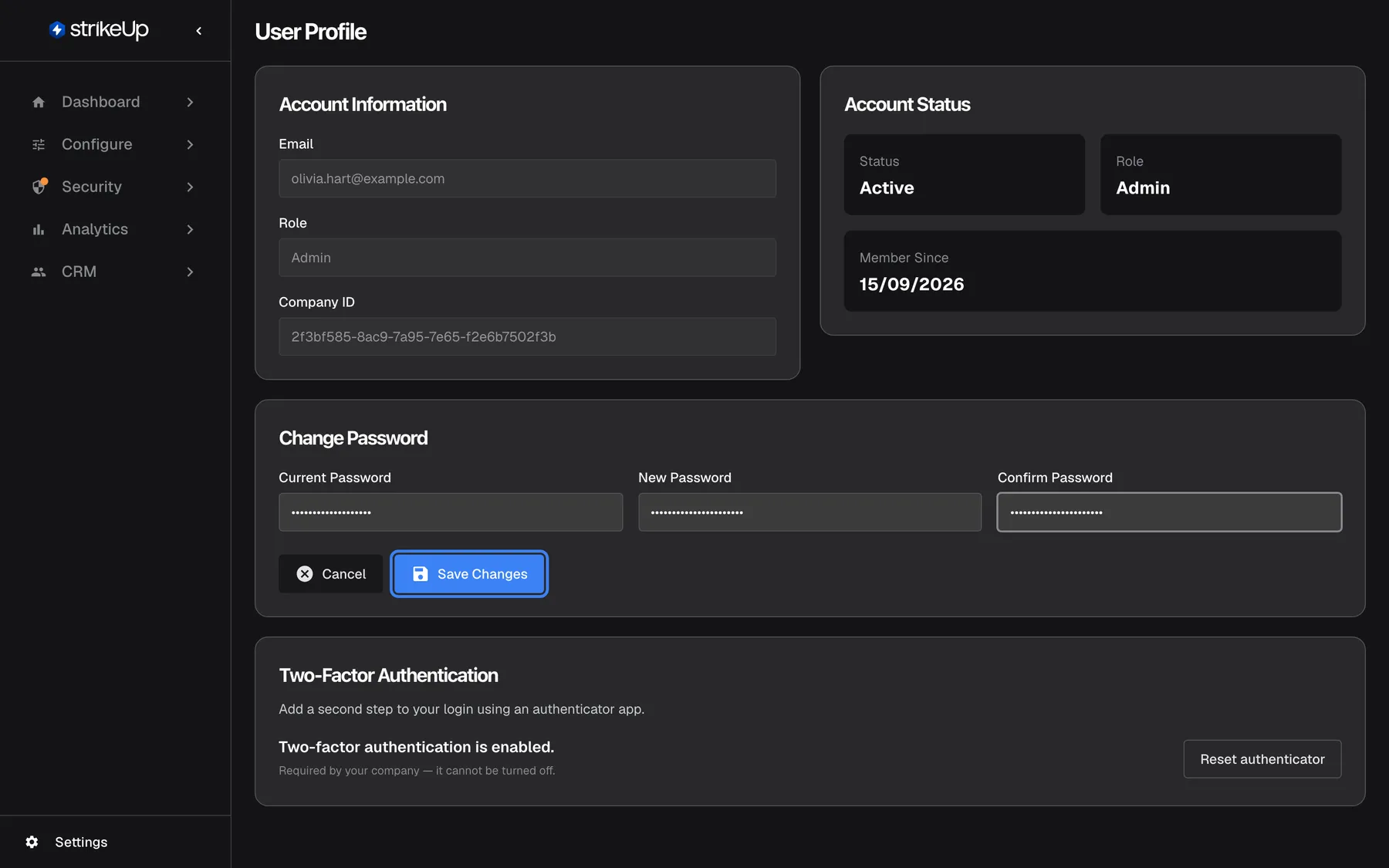Expand the Configure chevron
This screenshot has height=868, width=1389.
[x=190, y=144]
